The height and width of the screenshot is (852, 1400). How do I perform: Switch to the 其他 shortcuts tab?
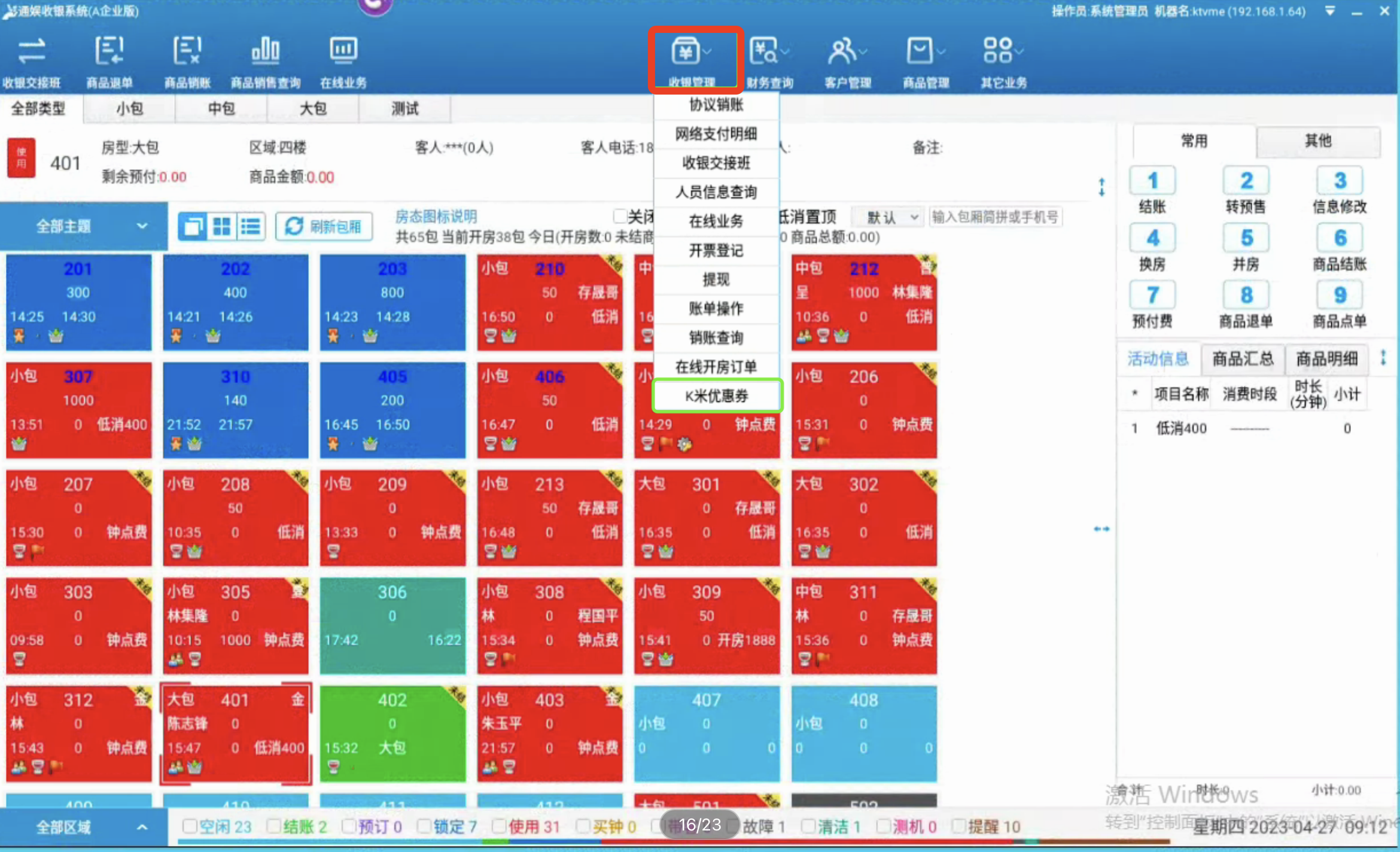(x=1318, y=141)
